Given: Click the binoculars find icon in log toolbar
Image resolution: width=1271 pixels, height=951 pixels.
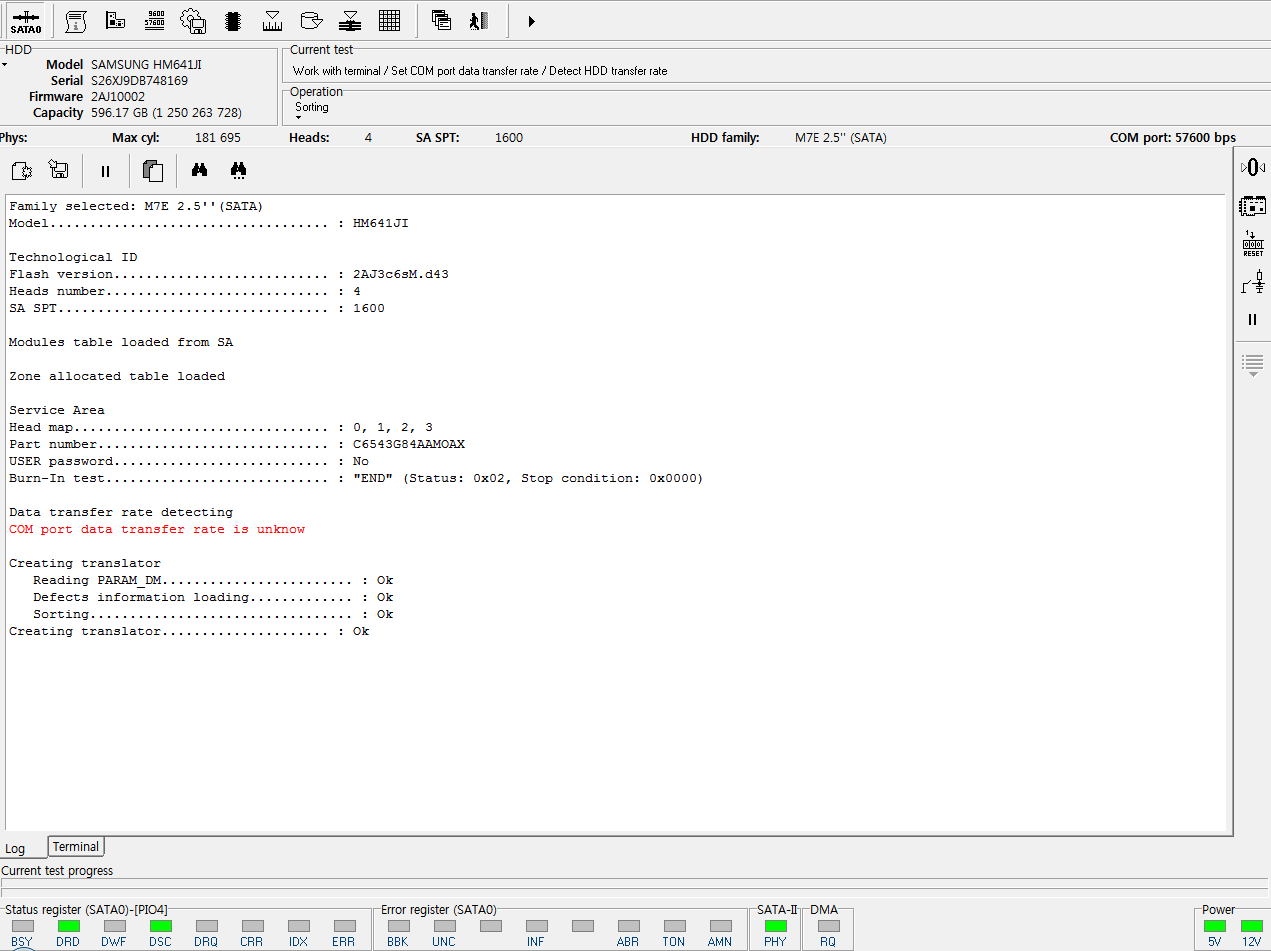Looking at the screenshot, I should (x=200, y=171).
